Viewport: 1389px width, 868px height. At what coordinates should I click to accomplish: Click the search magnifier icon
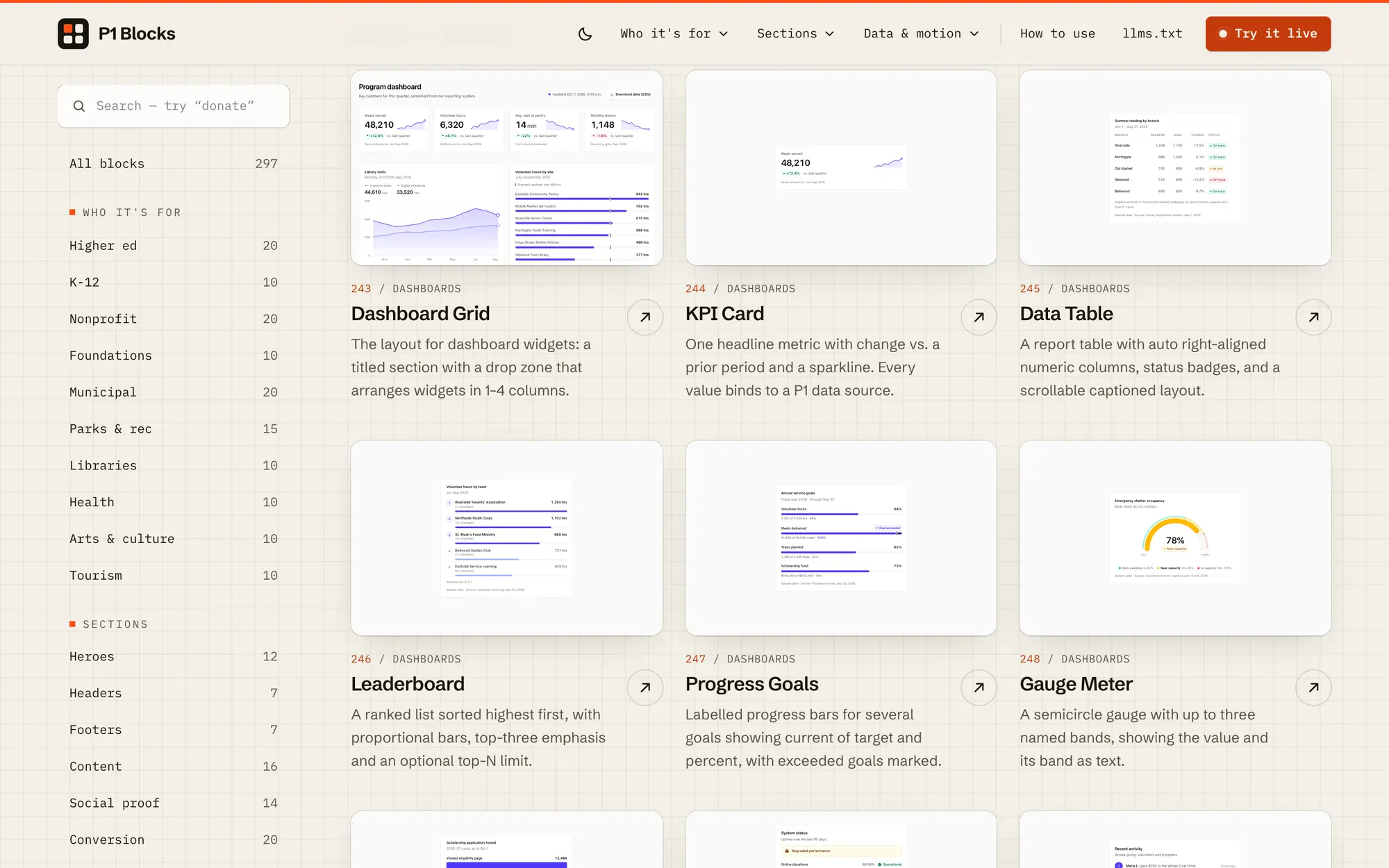(79, 106)
